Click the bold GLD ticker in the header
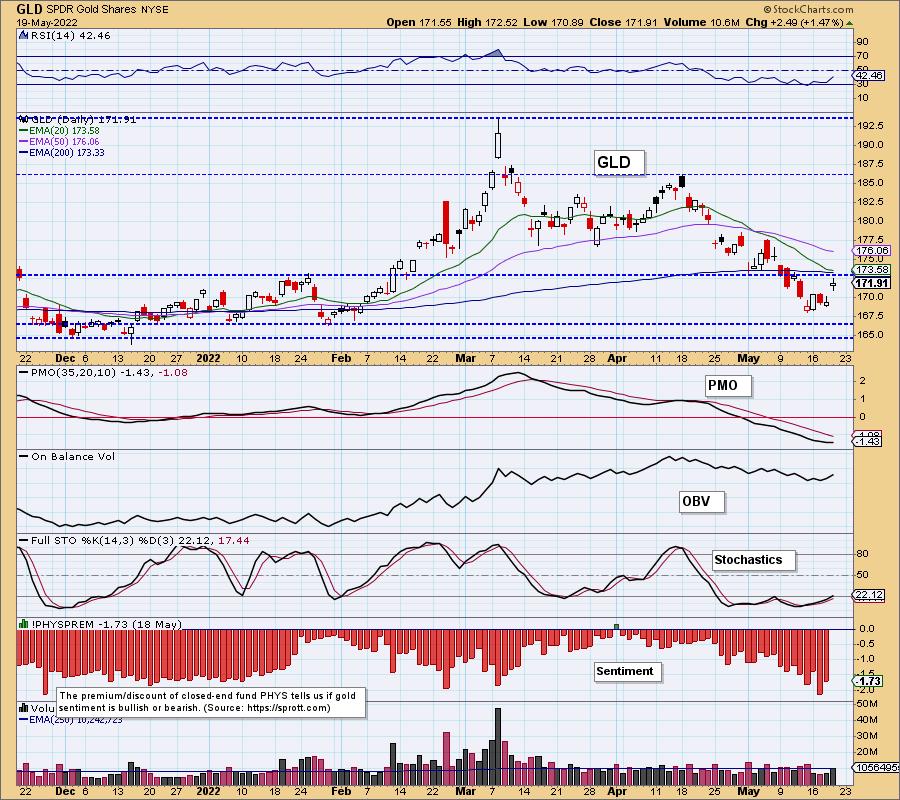 [x=29, y=9]
